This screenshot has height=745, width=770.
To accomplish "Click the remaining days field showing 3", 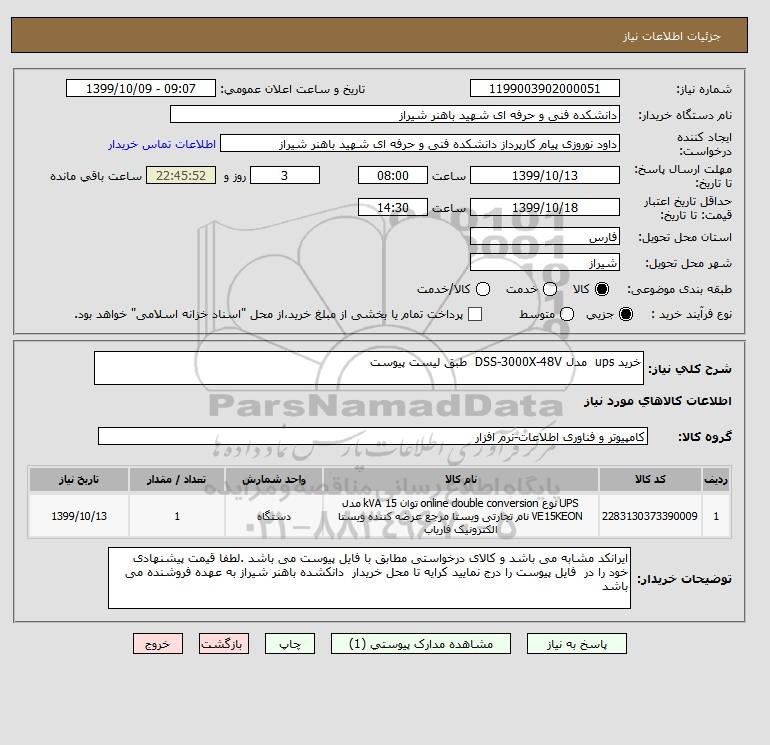I will pyautogui.click(x=285, y=175).
